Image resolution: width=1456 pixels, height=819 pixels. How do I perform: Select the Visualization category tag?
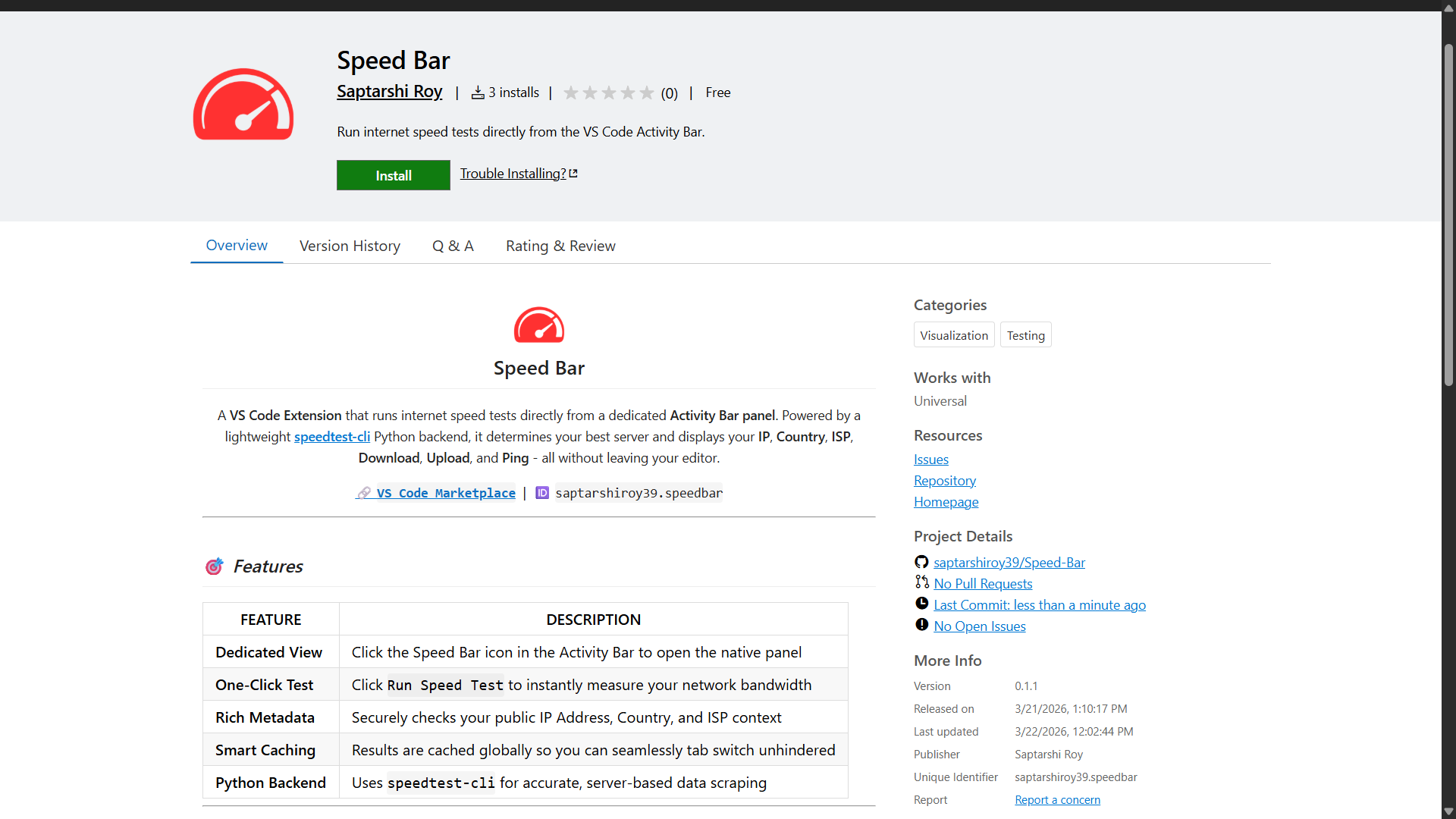click(953, 334)
